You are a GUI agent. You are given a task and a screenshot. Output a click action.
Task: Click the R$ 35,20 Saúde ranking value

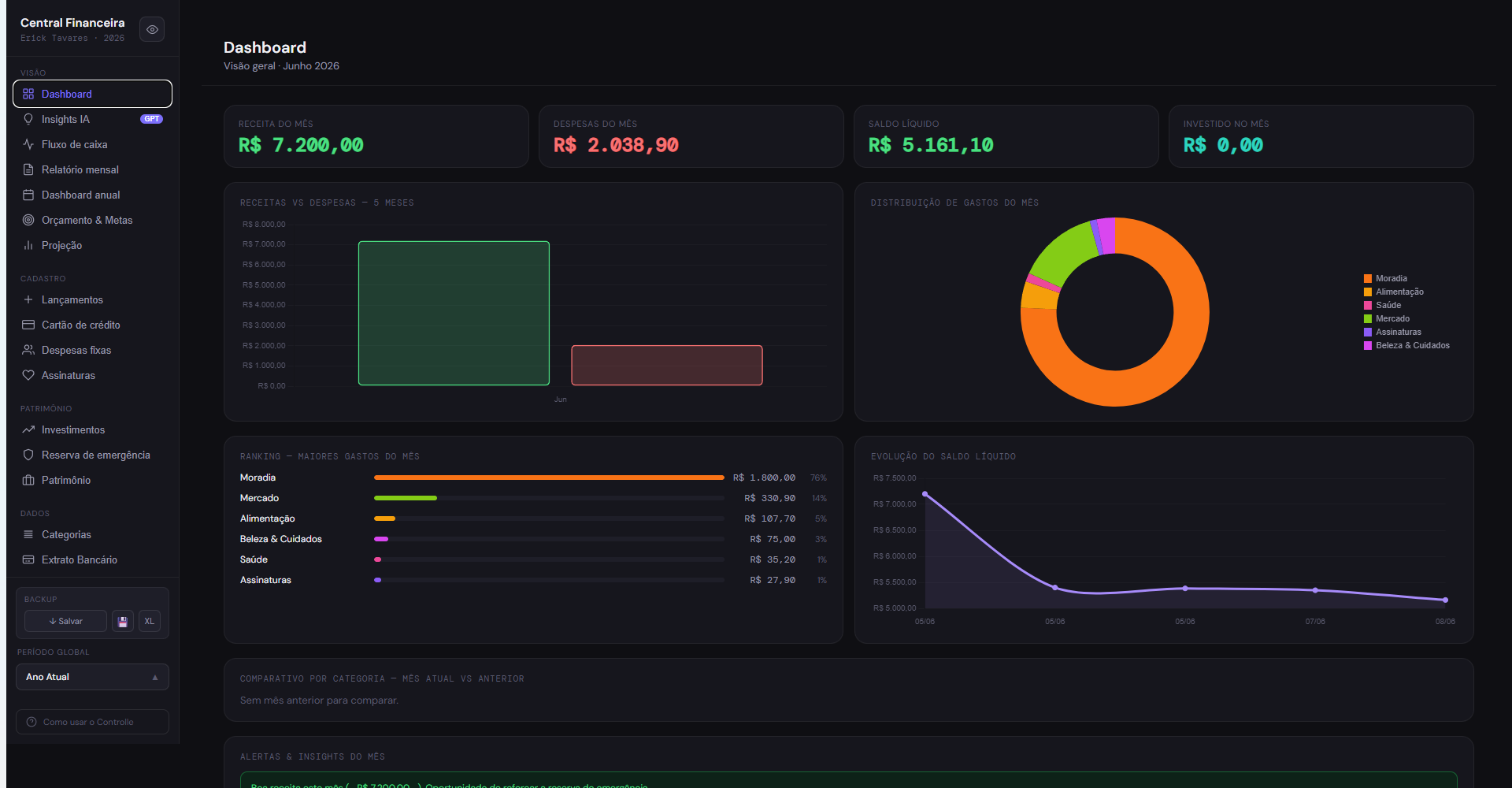tap(773, 559)
